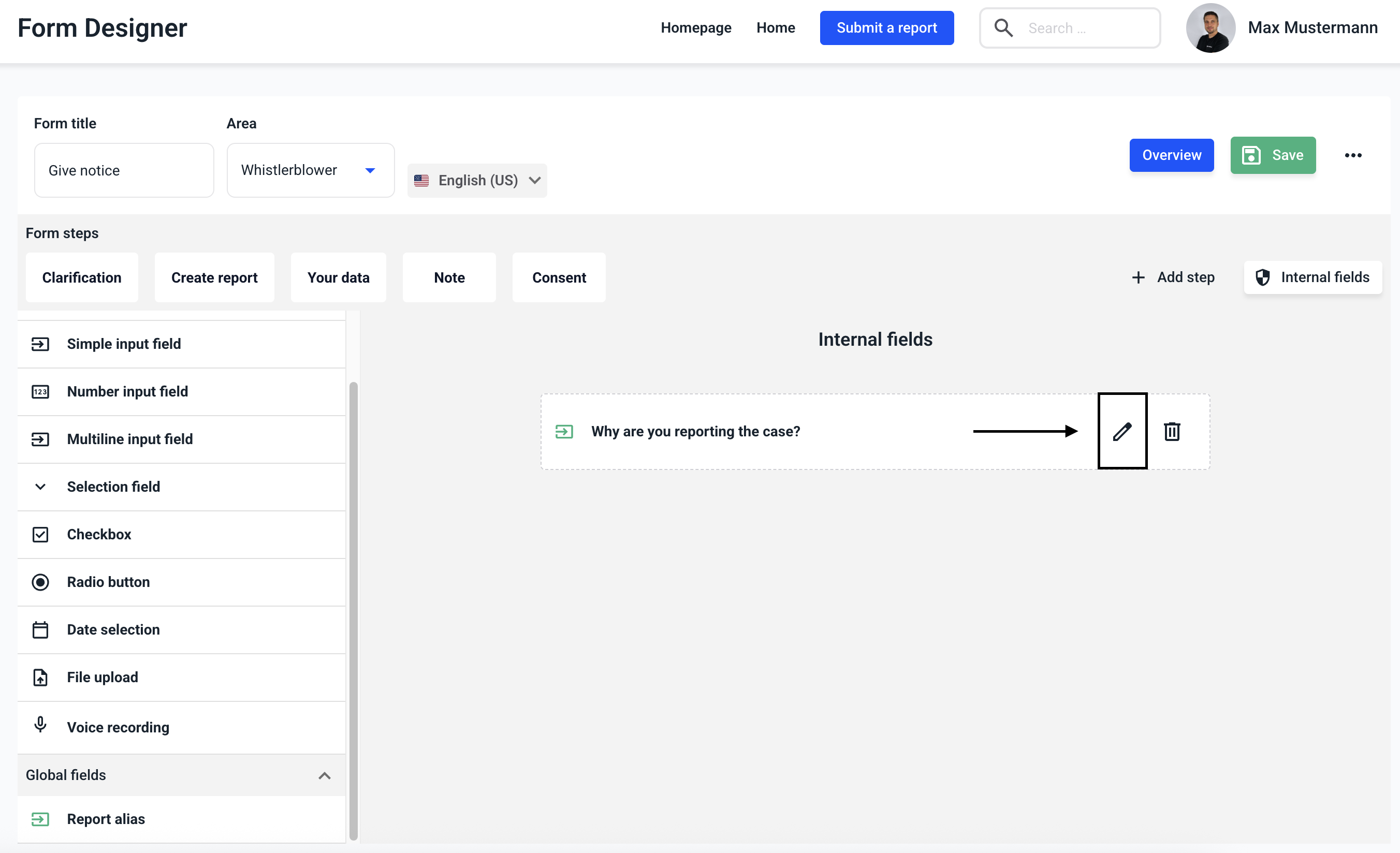Click the File upload icon
The width and height of the screenshot is (1400, 853).
[x=40, y=677]
